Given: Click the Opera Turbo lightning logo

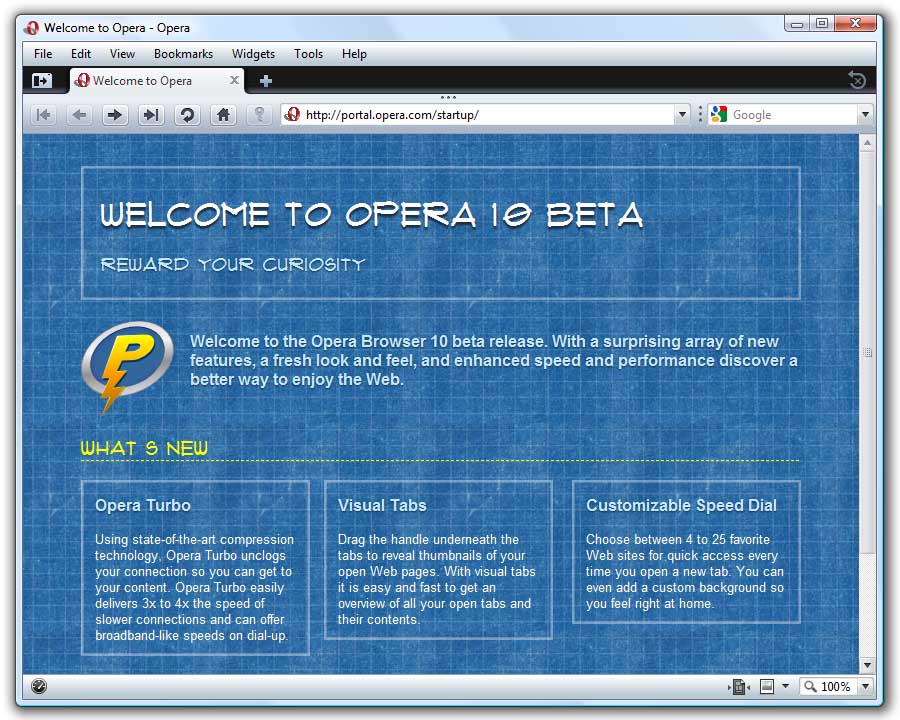Looking at the screenshot, I should pos(127,366).
